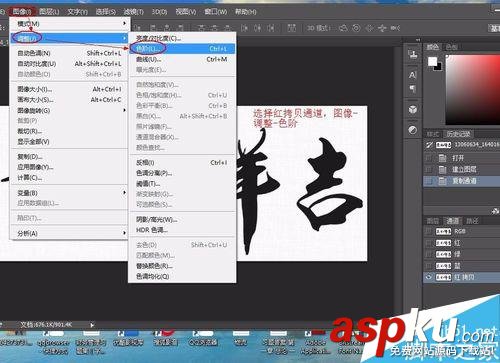500x363 pixels.
Task: Toggle visibility eye of 红 channel
Action: (x=429, y=243)
